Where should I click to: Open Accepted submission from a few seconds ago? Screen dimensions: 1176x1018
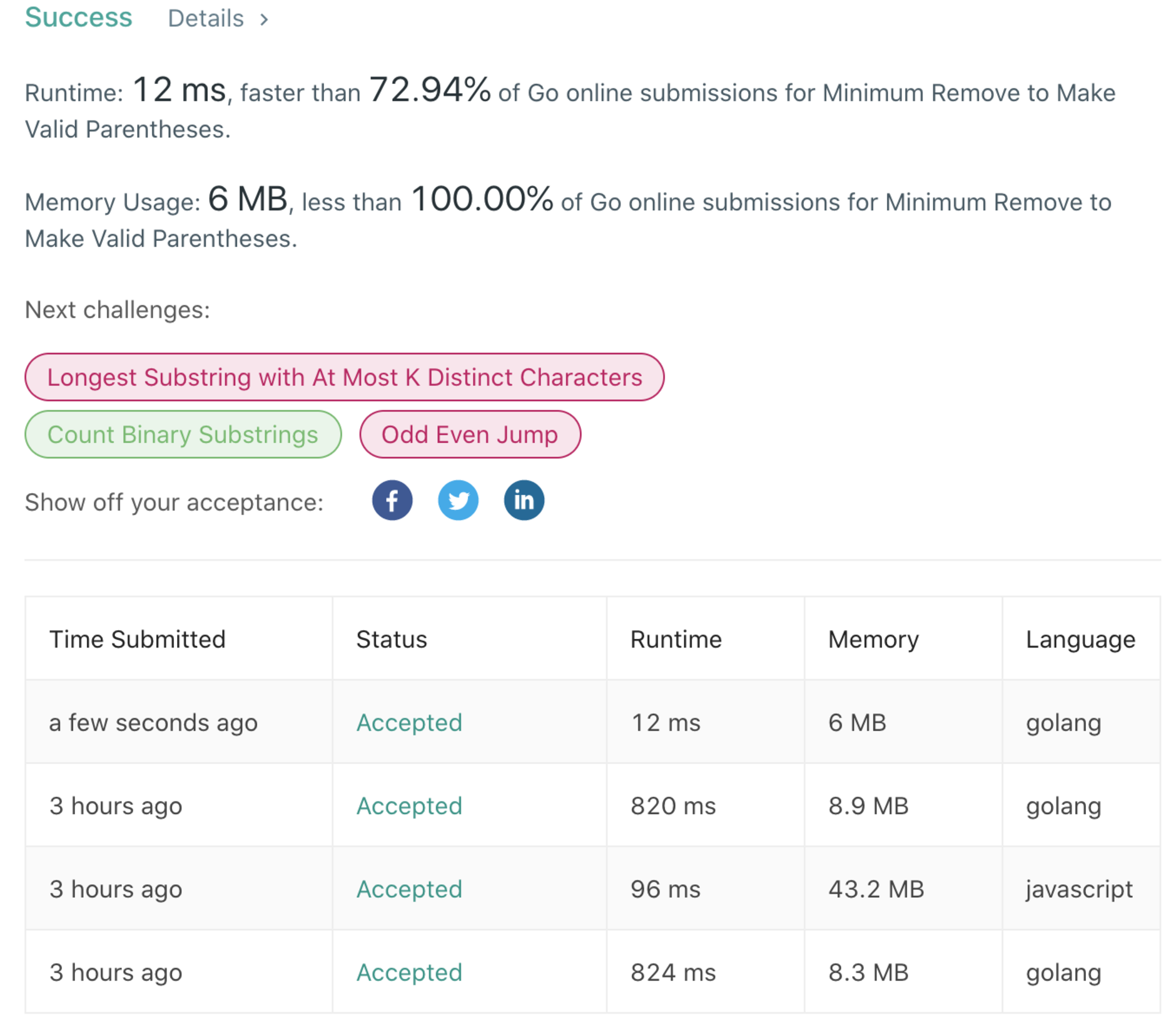click(x=409, y=723)
